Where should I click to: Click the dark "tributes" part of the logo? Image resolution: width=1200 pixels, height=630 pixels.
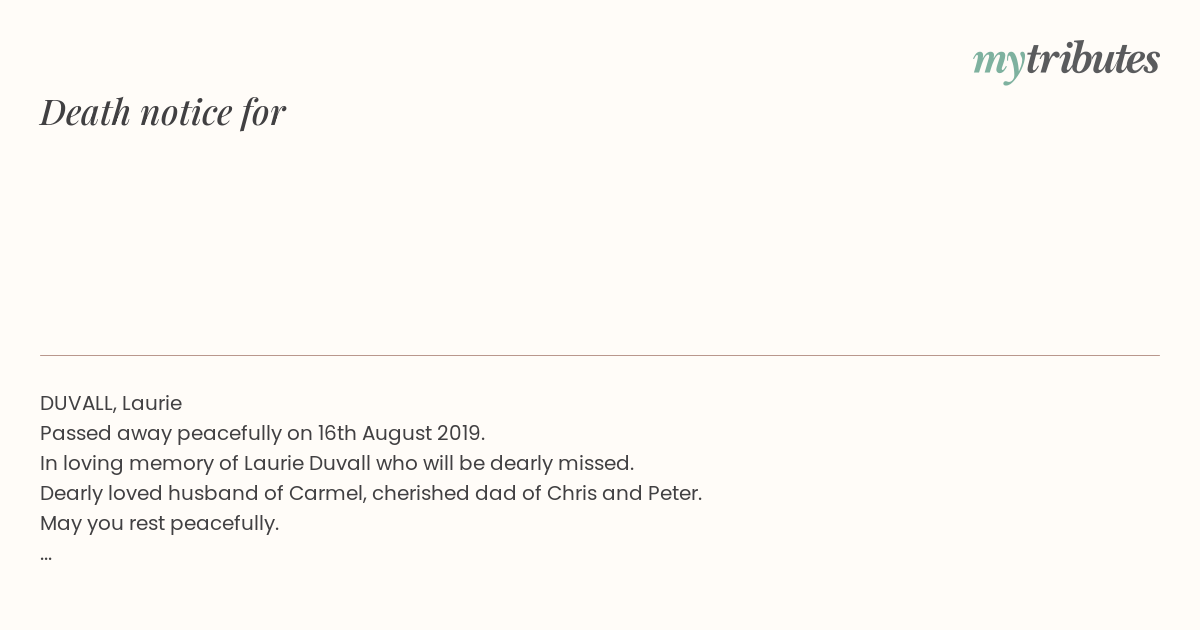point(1093,58)
